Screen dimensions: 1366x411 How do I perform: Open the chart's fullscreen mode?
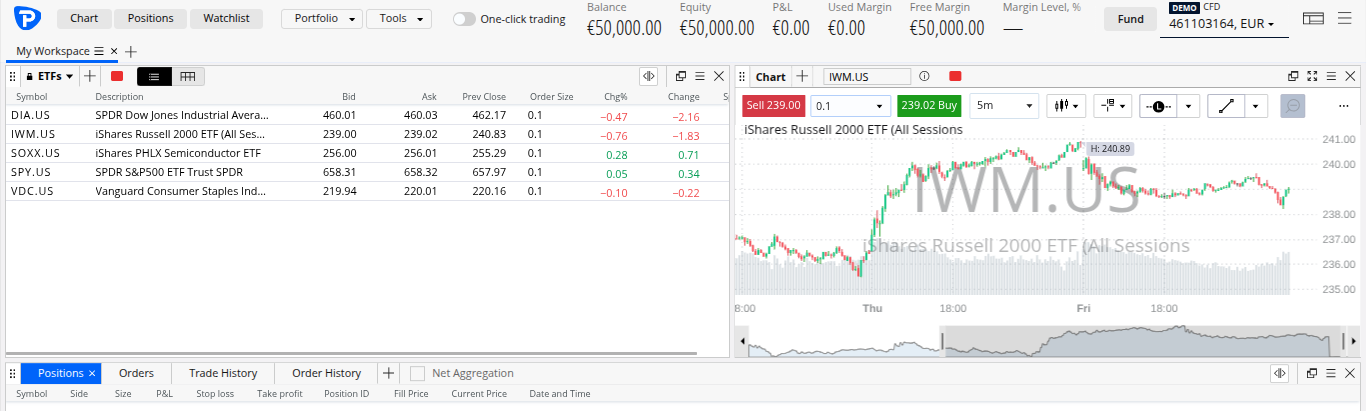tap(1312, 76)
